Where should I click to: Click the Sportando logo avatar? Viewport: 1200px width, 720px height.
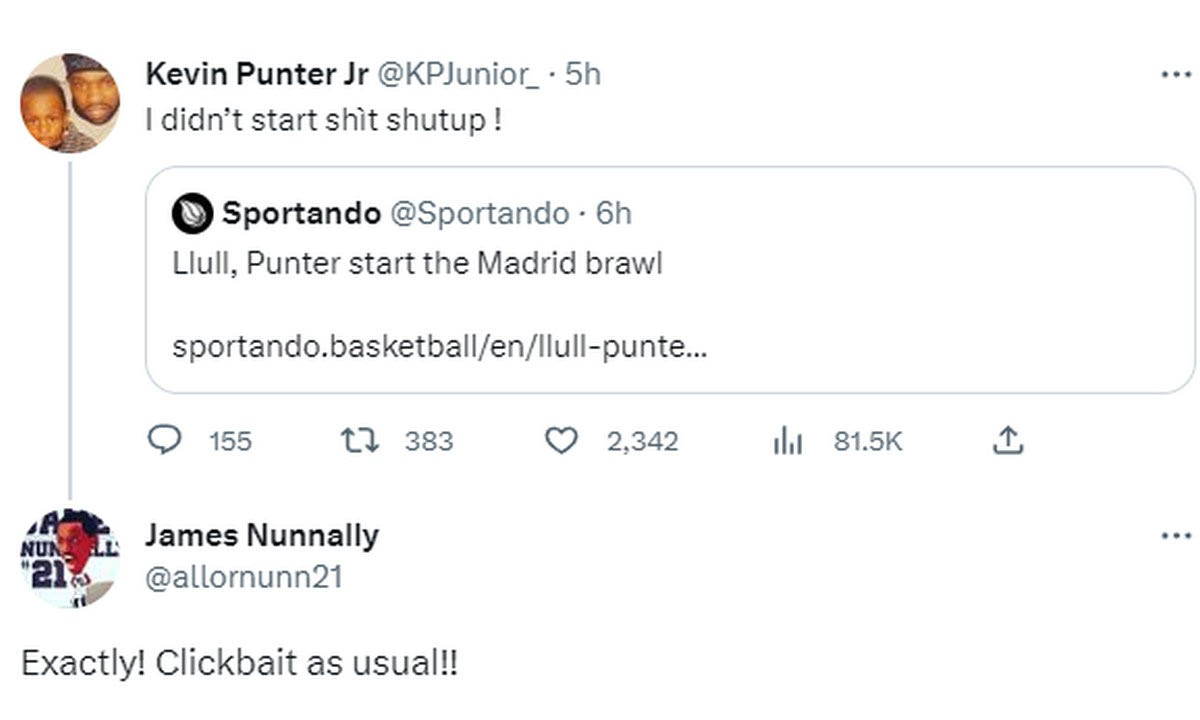pos(193,213)
